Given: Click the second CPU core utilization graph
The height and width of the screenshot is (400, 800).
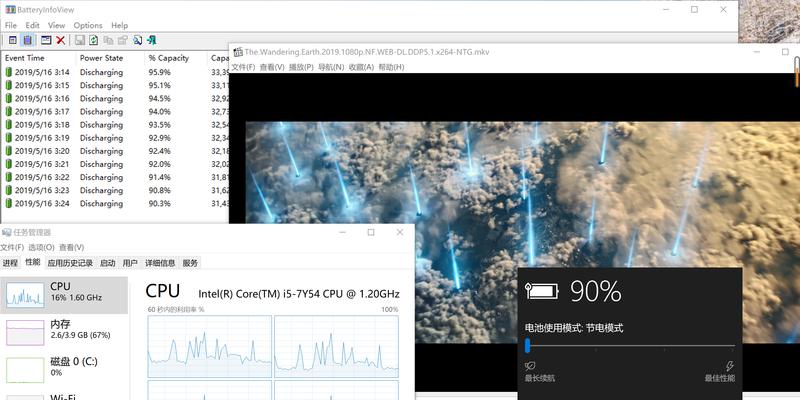Looking at the screenshot, I should point(336,346).
